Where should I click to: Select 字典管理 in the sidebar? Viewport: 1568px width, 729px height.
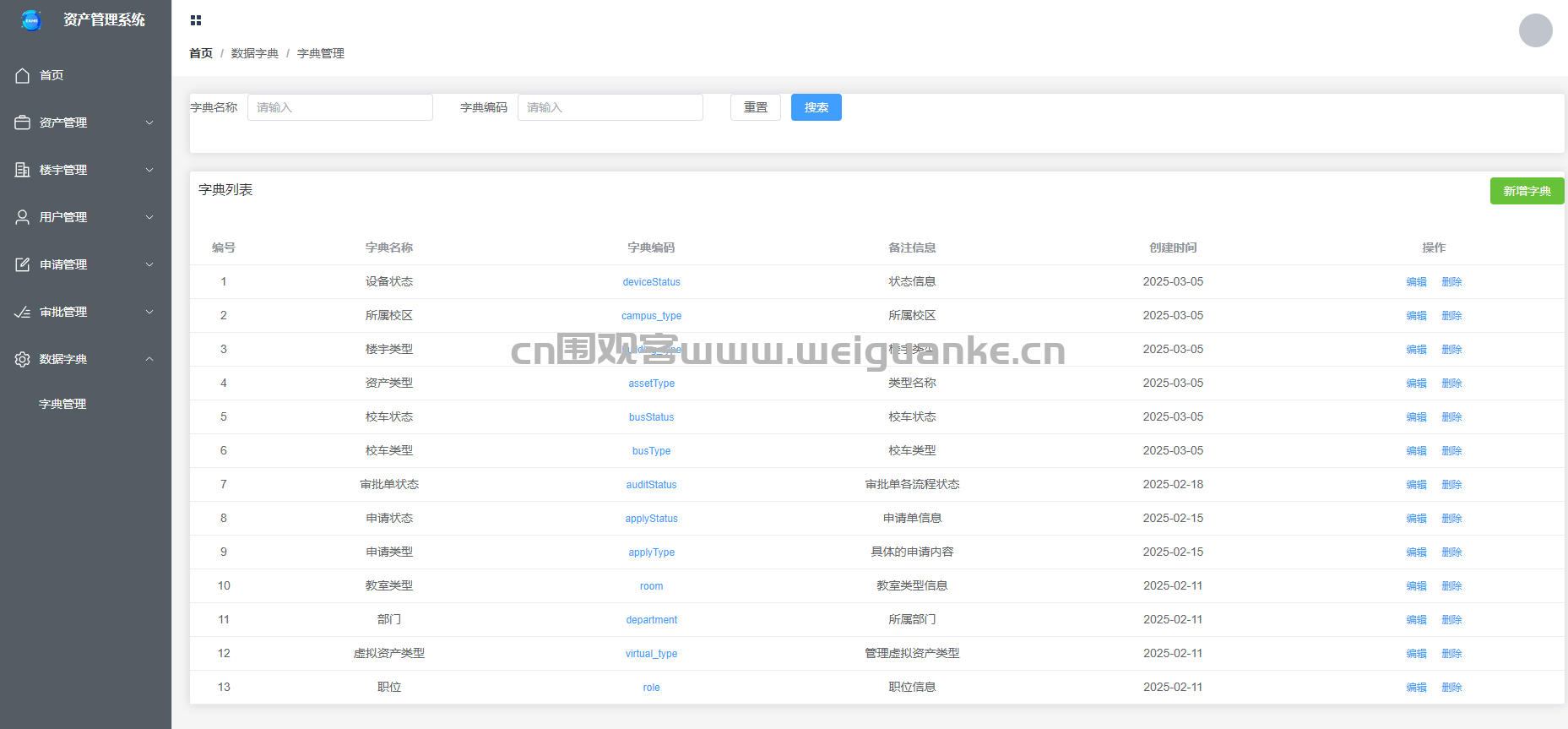[x=62, y=404]
